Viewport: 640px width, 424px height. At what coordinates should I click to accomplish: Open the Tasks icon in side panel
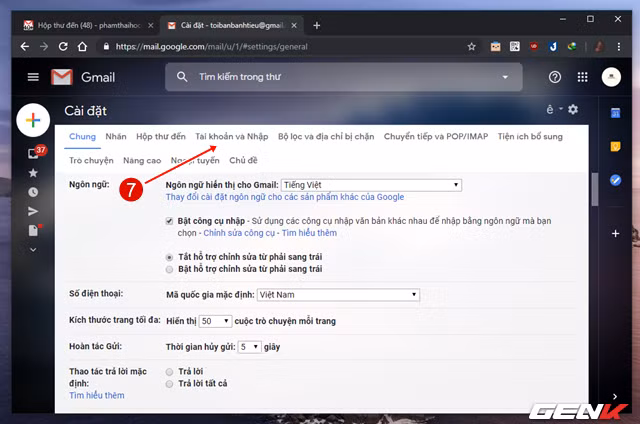pyautogui.click(x=615, y=180)
